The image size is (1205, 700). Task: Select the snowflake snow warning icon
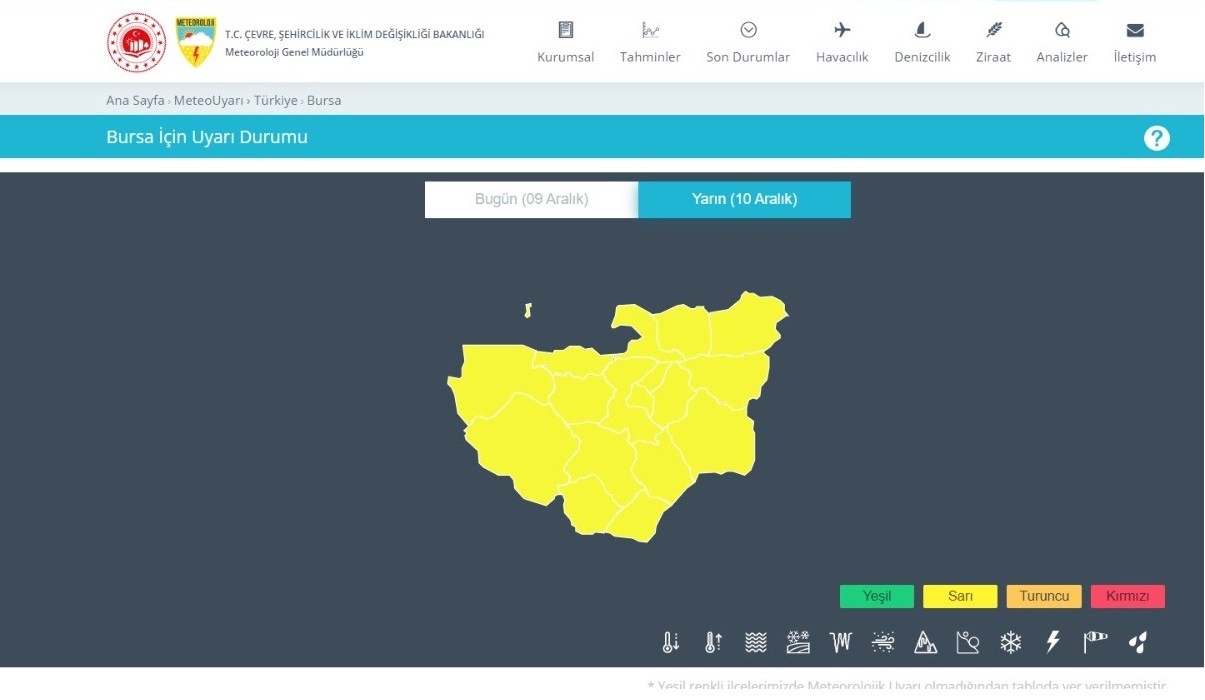coord(1011,642)
